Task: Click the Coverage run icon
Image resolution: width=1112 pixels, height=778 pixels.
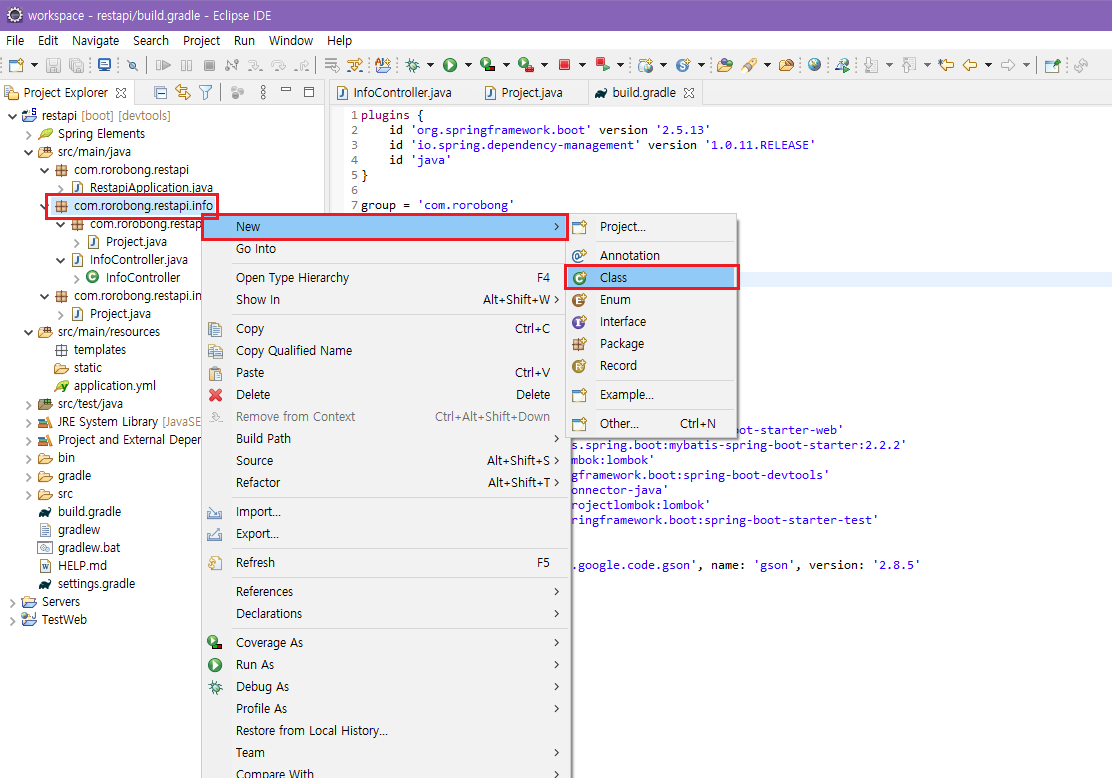Action: (x=487, y=65)
